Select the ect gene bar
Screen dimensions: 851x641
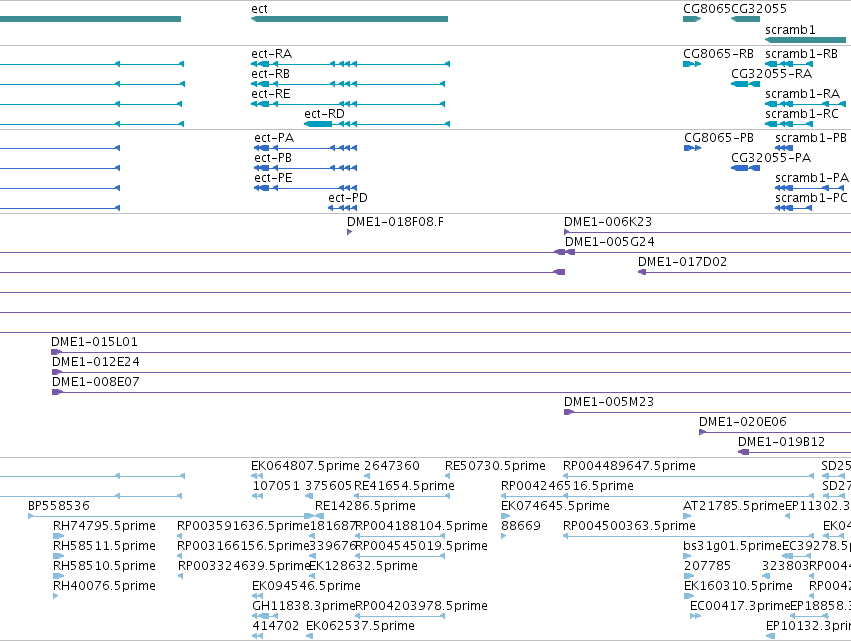[349, 19]
